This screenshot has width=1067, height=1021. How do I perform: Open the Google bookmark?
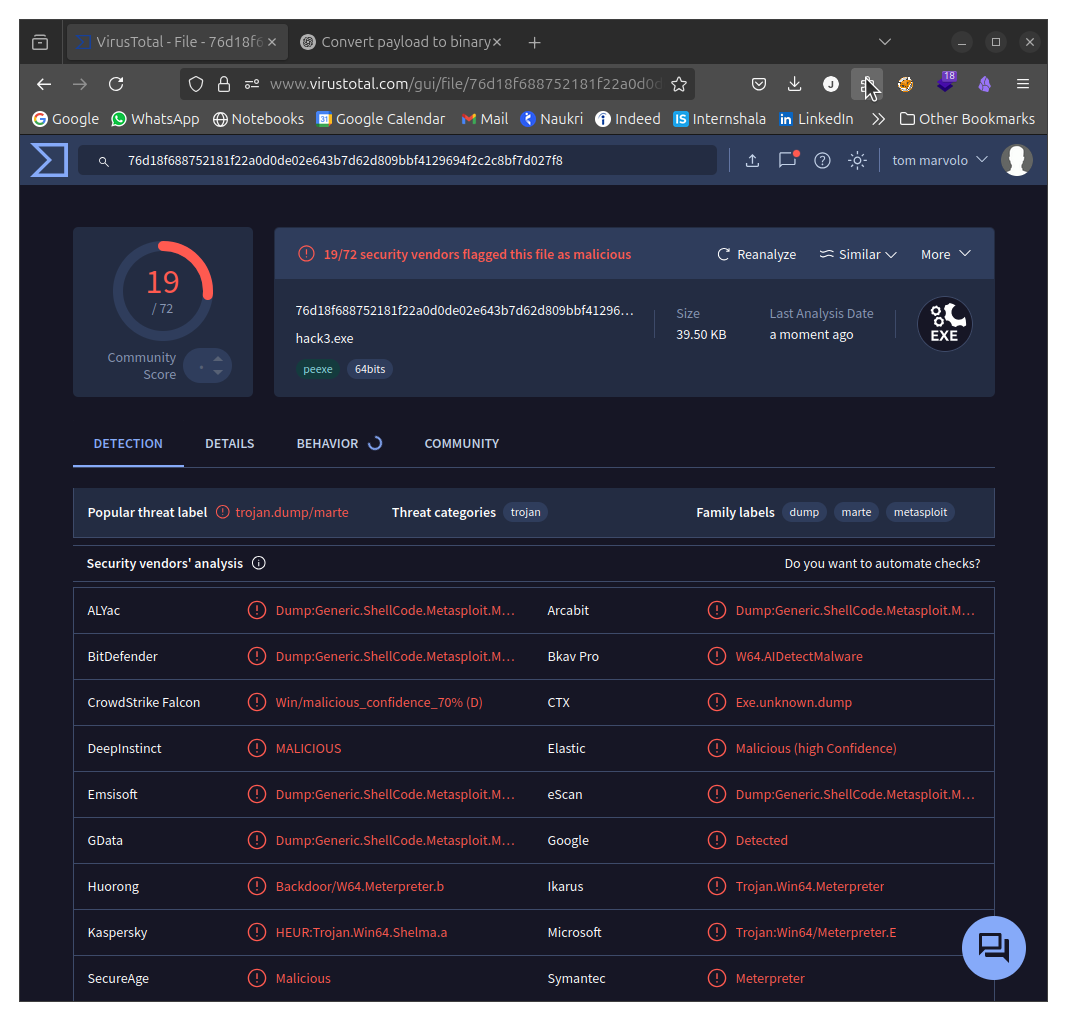click(65, 119)
